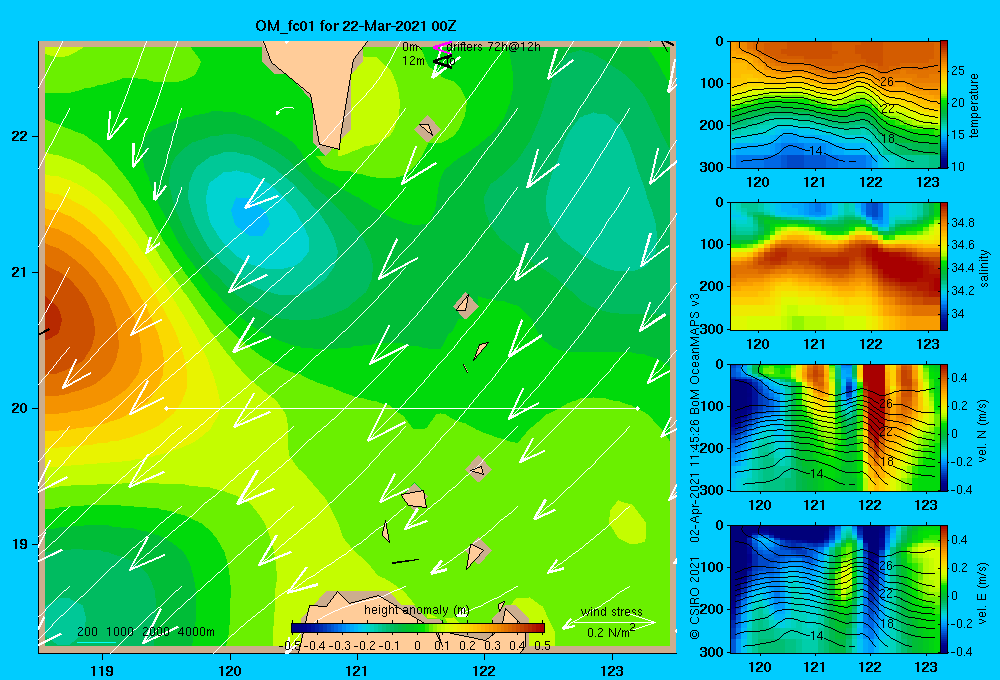Image resolution: width=1000 pixels, height=680 pixels.
Task: Click latitude label '20' on the map axis
Action: pyautogui.click(x=19, y=408)
